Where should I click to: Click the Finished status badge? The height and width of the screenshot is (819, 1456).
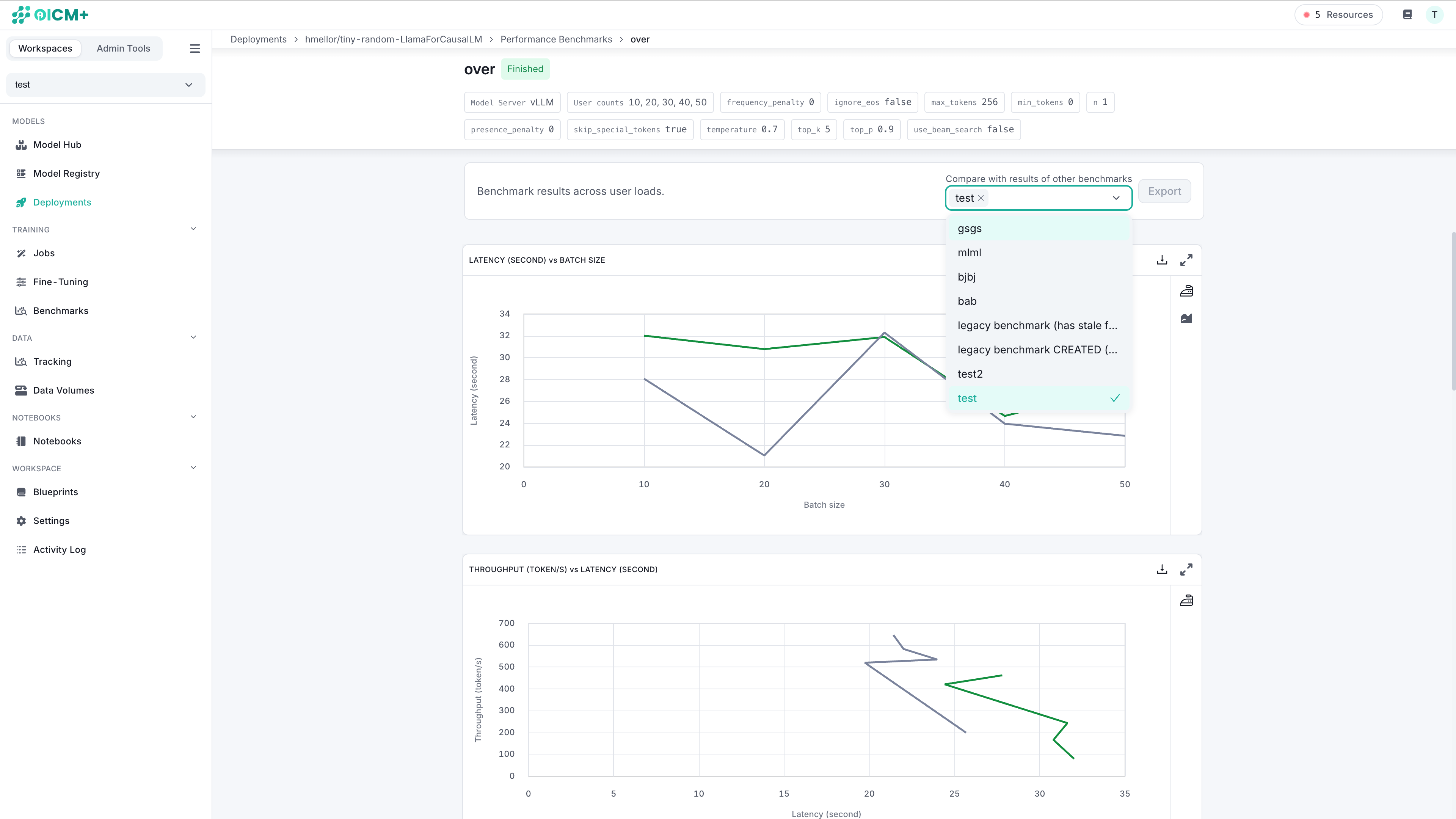point(525,69)
